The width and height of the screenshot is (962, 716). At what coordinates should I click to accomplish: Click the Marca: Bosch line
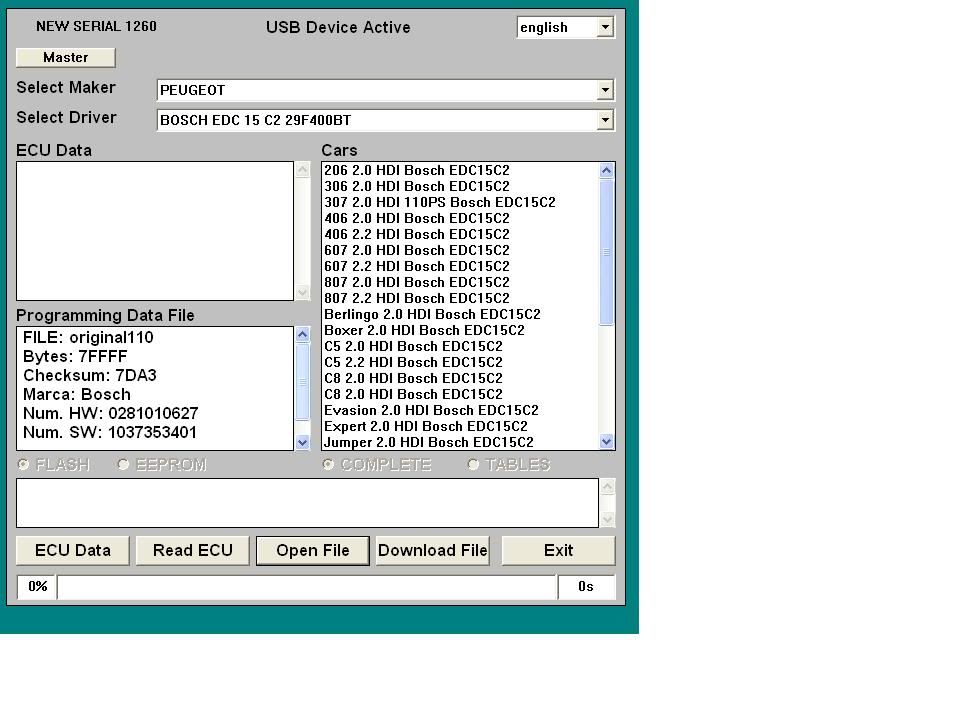click(77, 395)
